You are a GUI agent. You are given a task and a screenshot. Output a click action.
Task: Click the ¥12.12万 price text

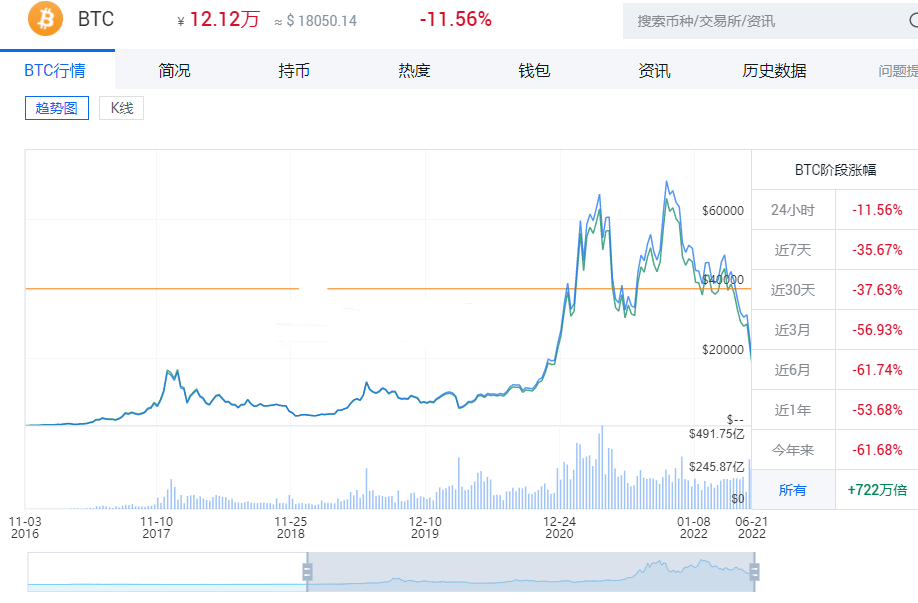pos(218,19)
